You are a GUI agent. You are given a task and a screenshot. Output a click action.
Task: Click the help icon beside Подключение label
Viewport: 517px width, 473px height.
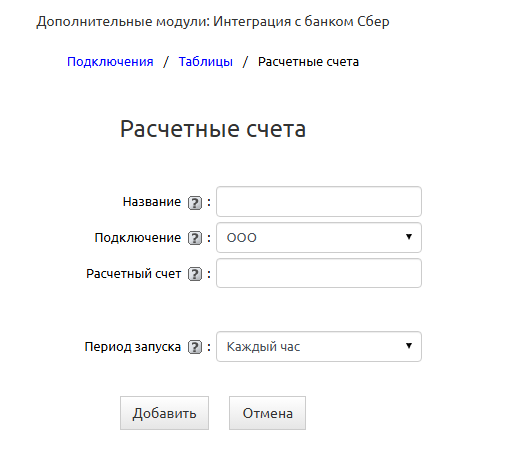[x=195, y=238]
